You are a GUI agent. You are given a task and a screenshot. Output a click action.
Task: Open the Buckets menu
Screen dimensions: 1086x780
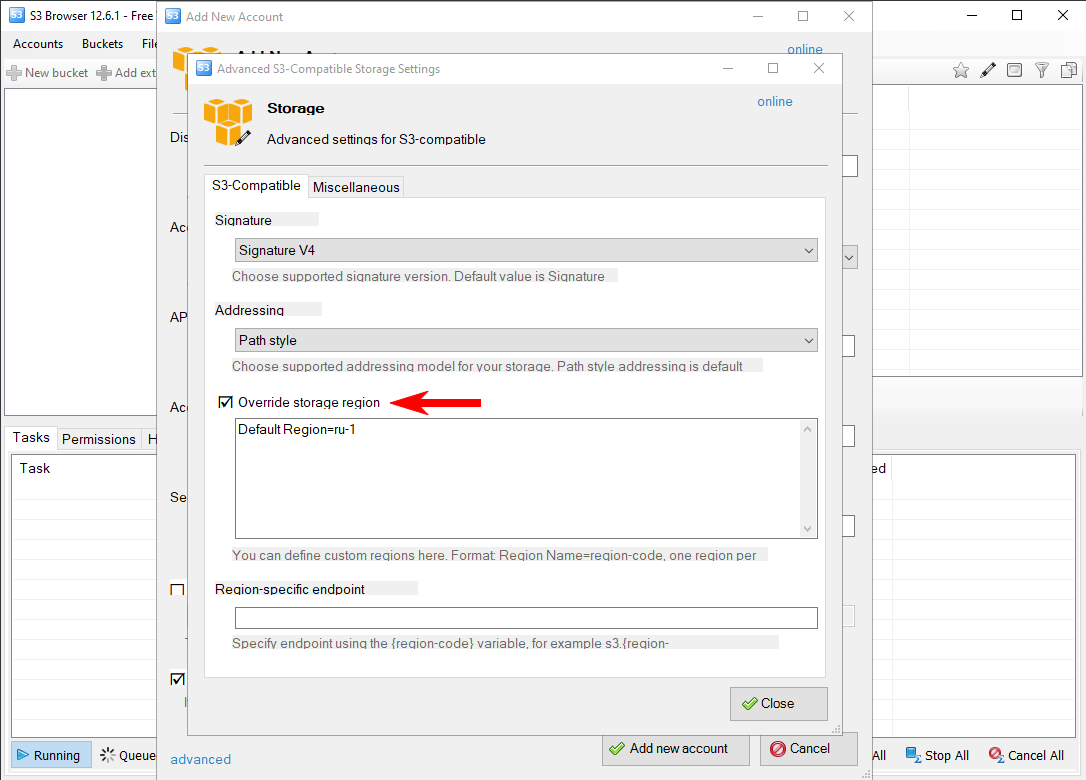click(x=103, y=44)
